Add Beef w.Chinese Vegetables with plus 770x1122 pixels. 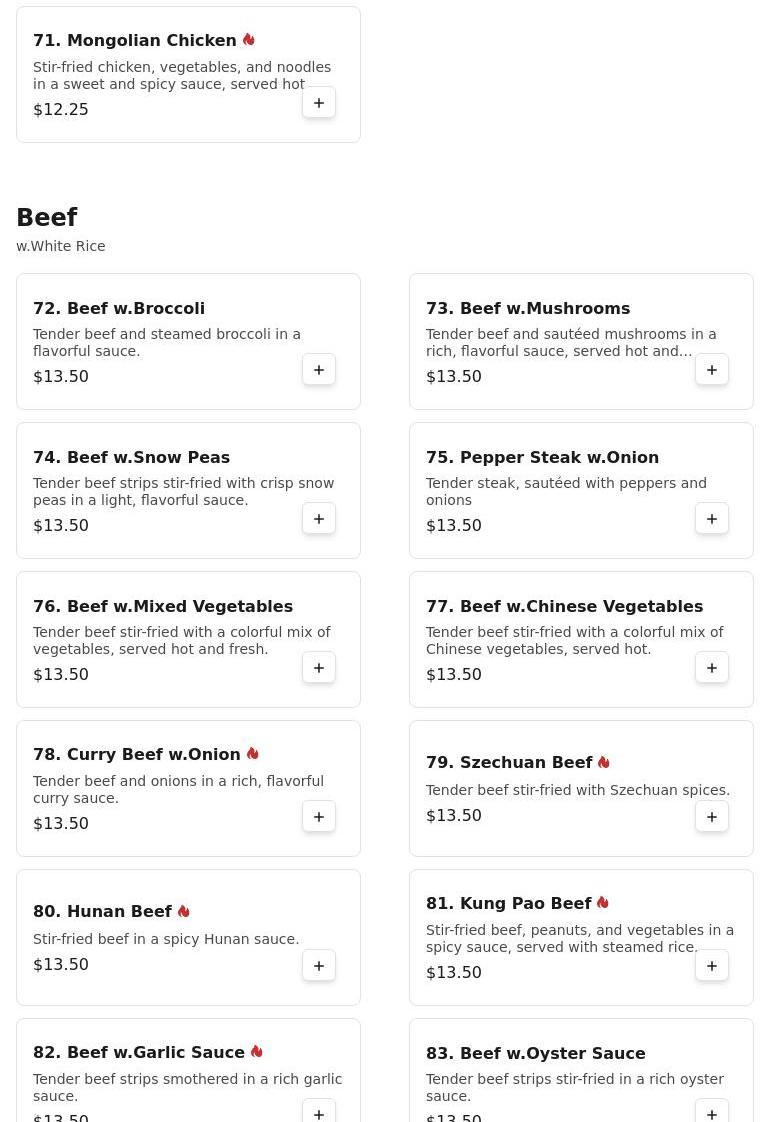coord(712,668)
